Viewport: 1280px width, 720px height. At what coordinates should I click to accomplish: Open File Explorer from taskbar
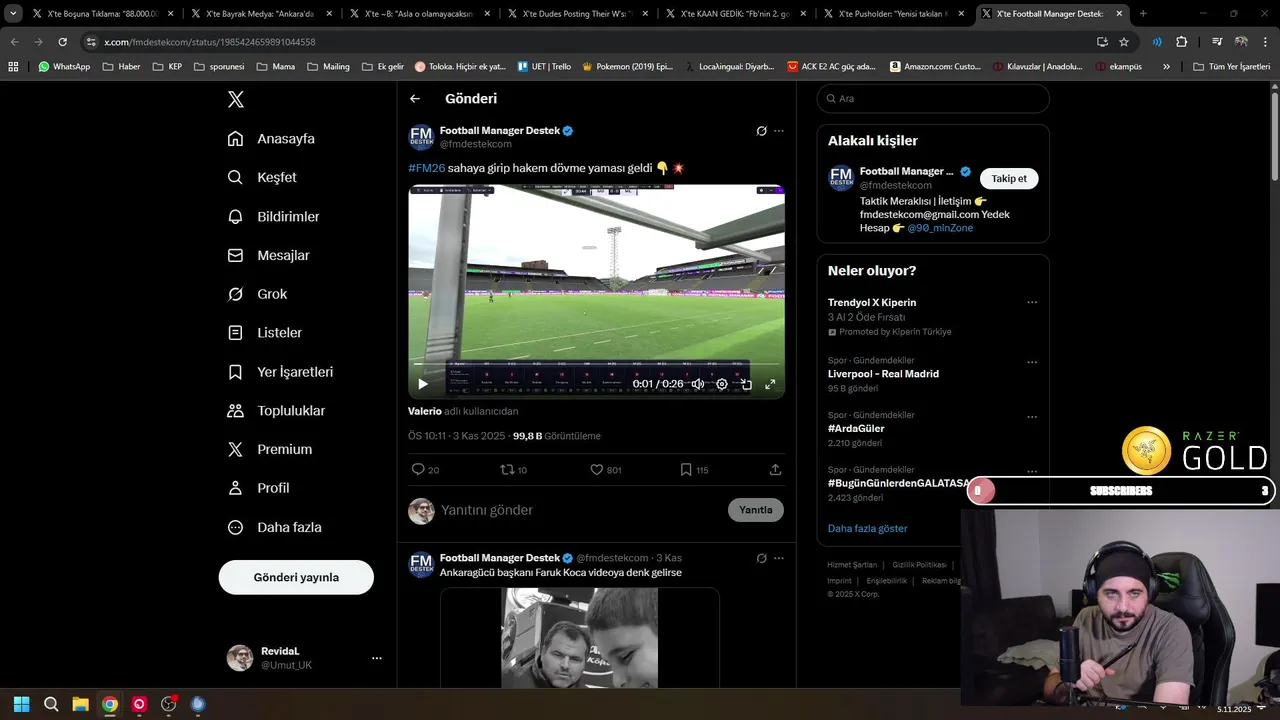tap(80, 704)
